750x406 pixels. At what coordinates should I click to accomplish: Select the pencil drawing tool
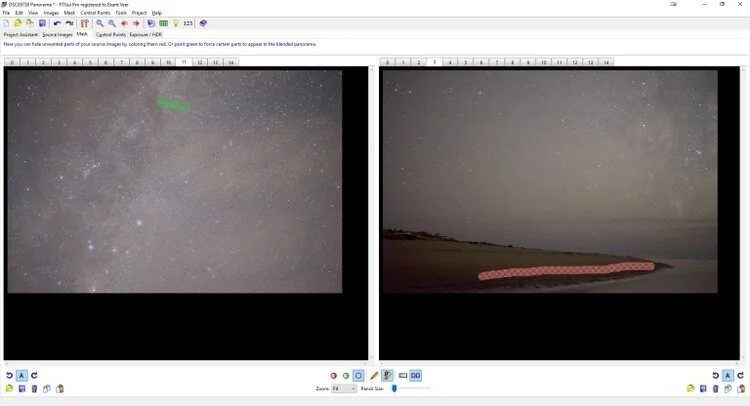coord(374,376)
